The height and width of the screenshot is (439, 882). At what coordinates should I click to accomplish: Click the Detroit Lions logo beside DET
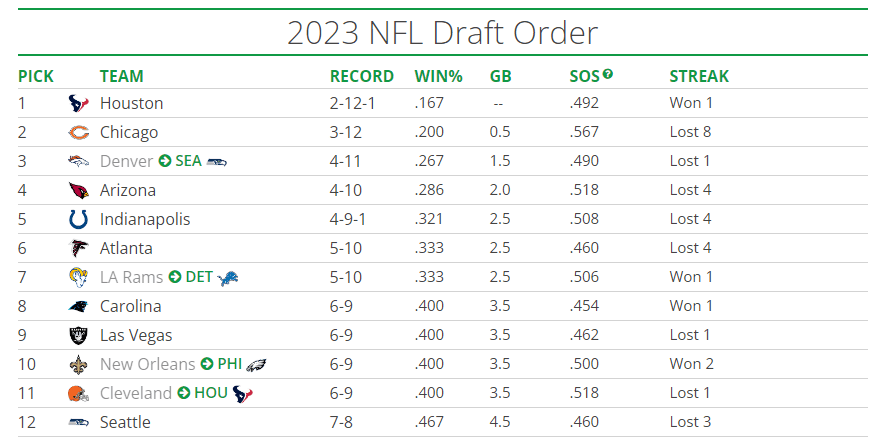click(229, 277)
